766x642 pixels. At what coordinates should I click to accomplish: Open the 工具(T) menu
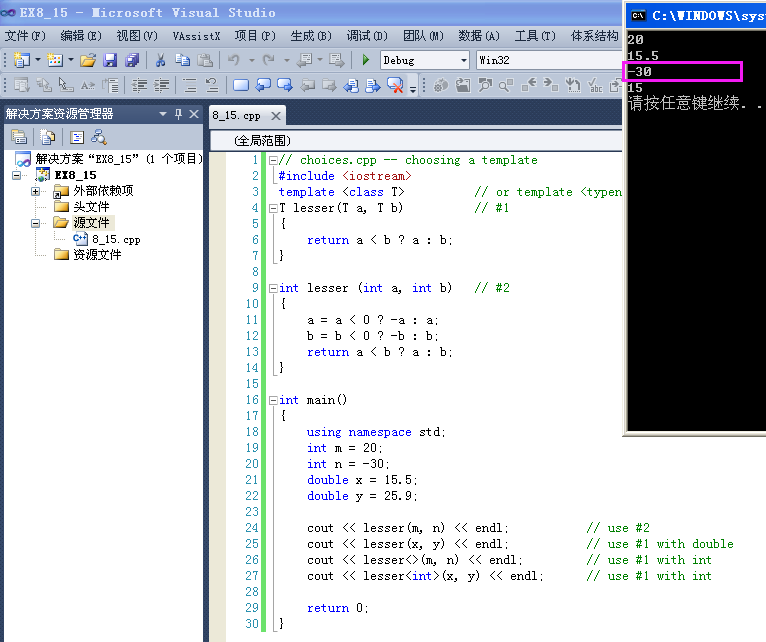tap(535, 36)
